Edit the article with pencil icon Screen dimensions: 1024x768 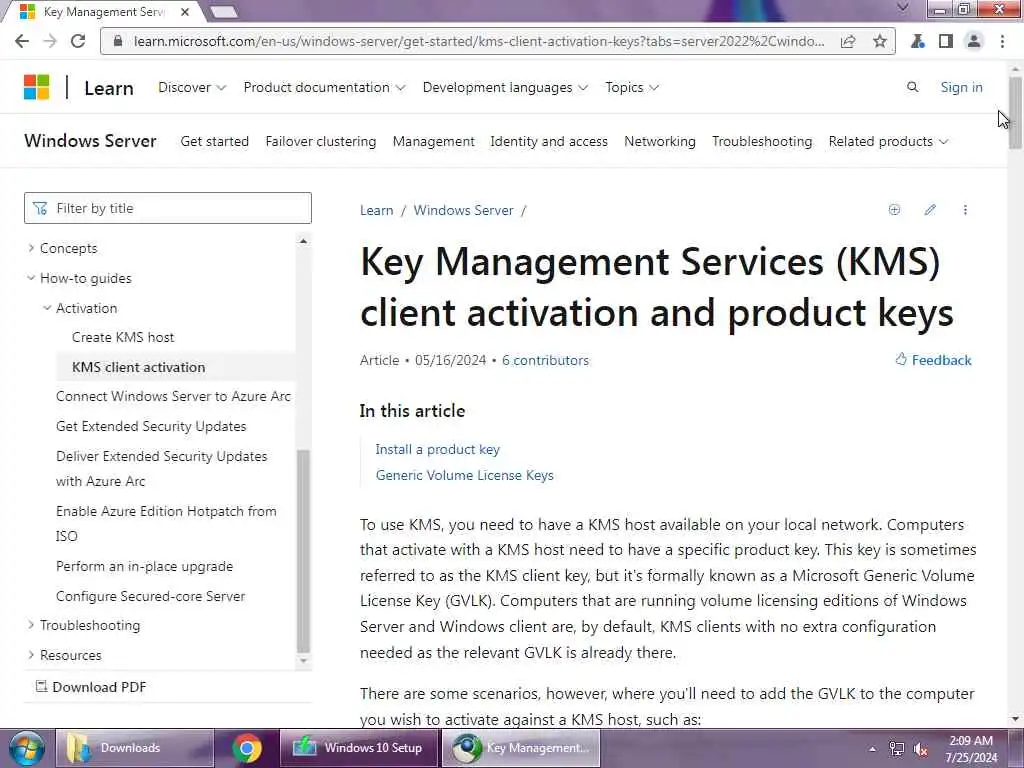[x=930, y=210]
